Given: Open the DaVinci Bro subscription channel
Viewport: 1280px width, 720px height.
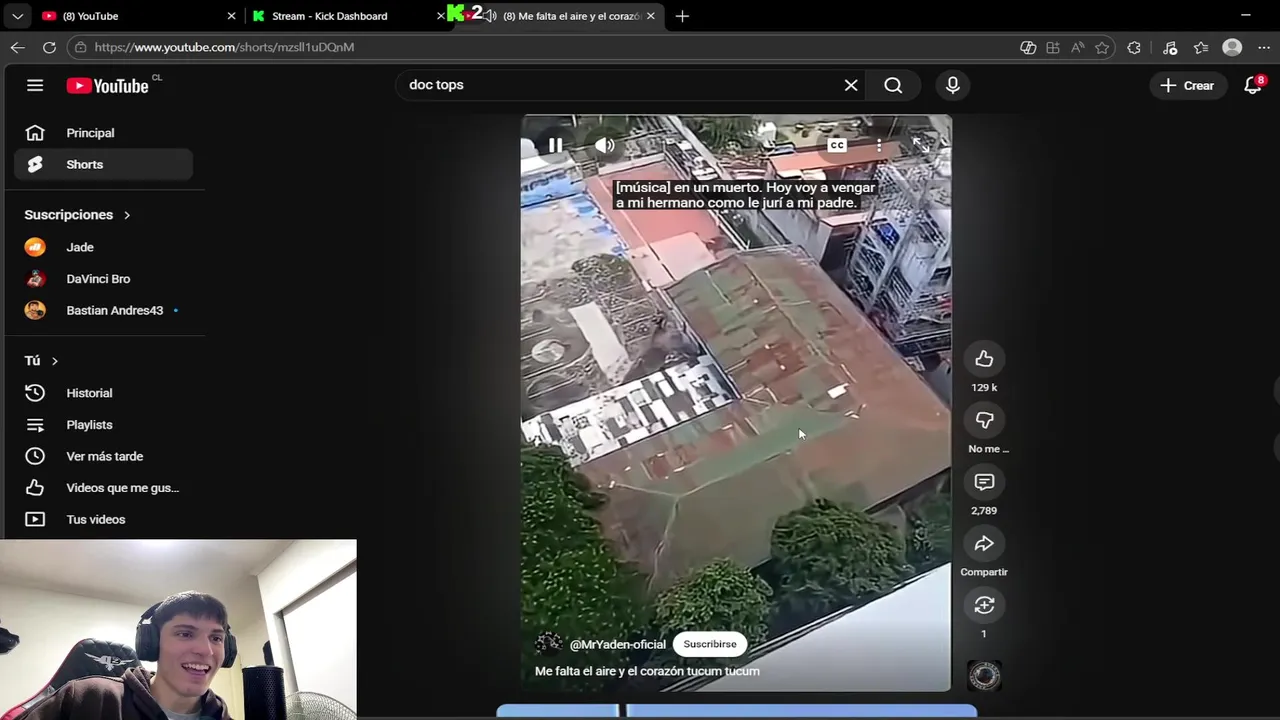Looking at the screenshot, I should click(104, 279).
